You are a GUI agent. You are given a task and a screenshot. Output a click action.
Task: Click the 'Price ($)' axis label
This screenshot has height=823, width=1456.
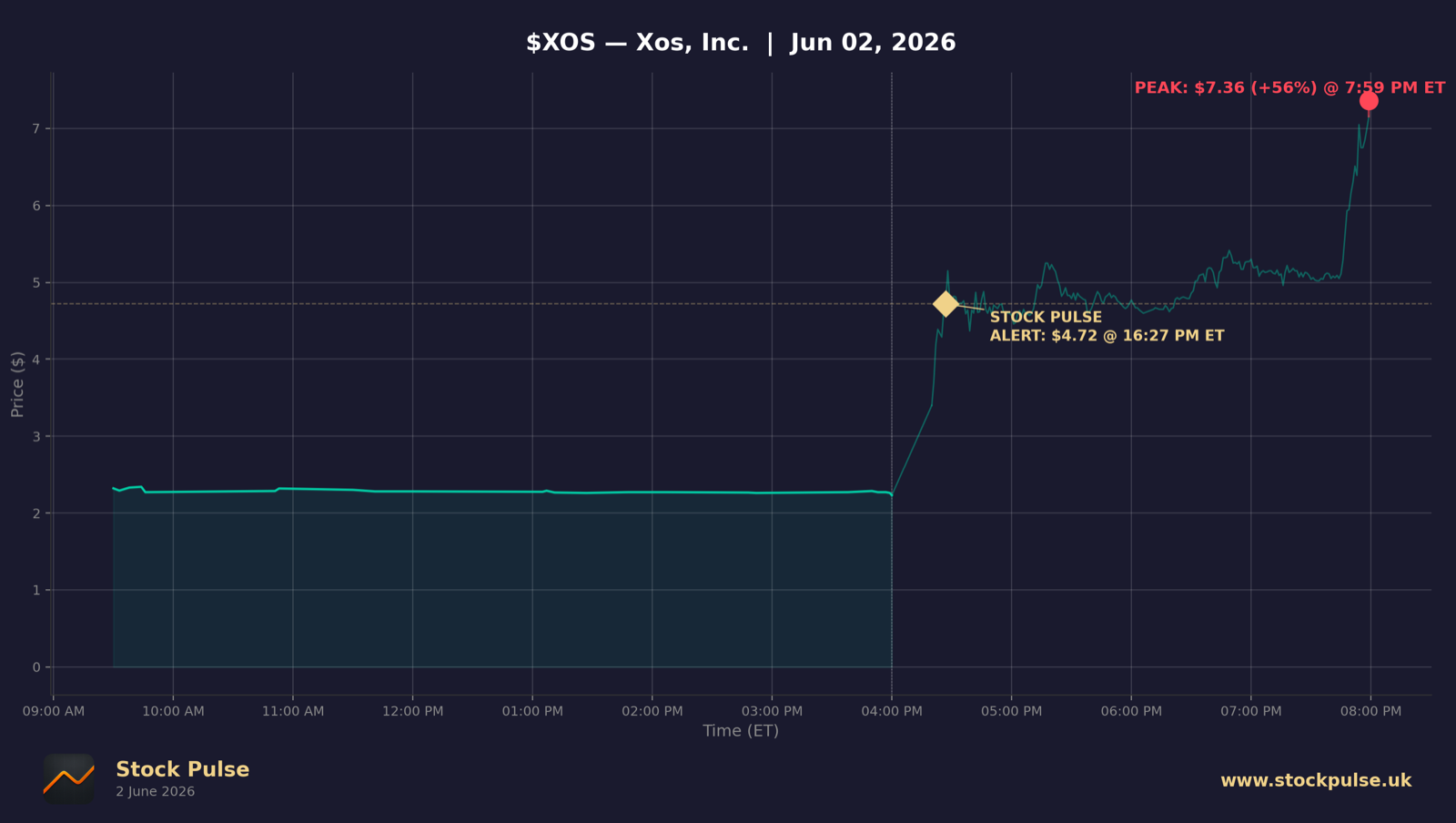17,384
